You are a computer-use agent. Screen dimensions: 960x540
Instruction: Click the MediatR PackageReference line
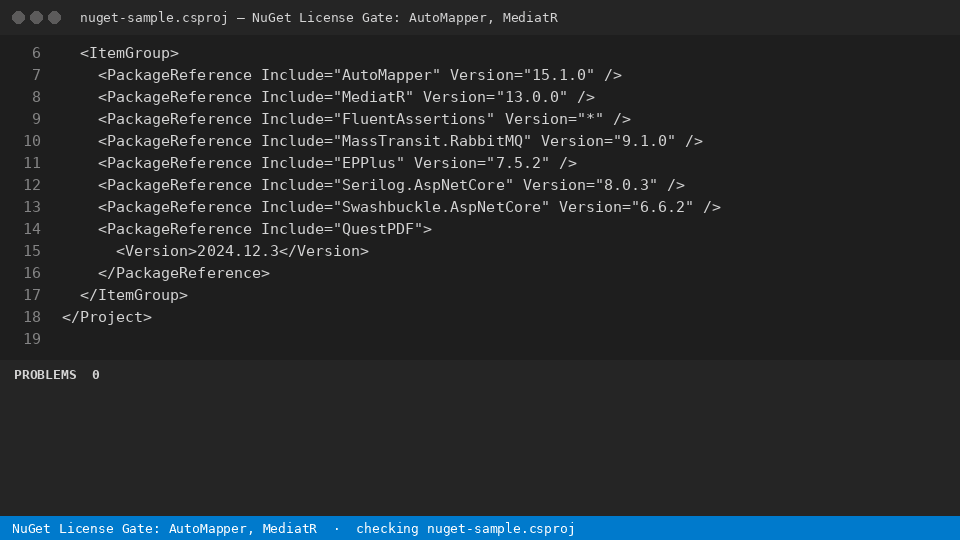346,97
